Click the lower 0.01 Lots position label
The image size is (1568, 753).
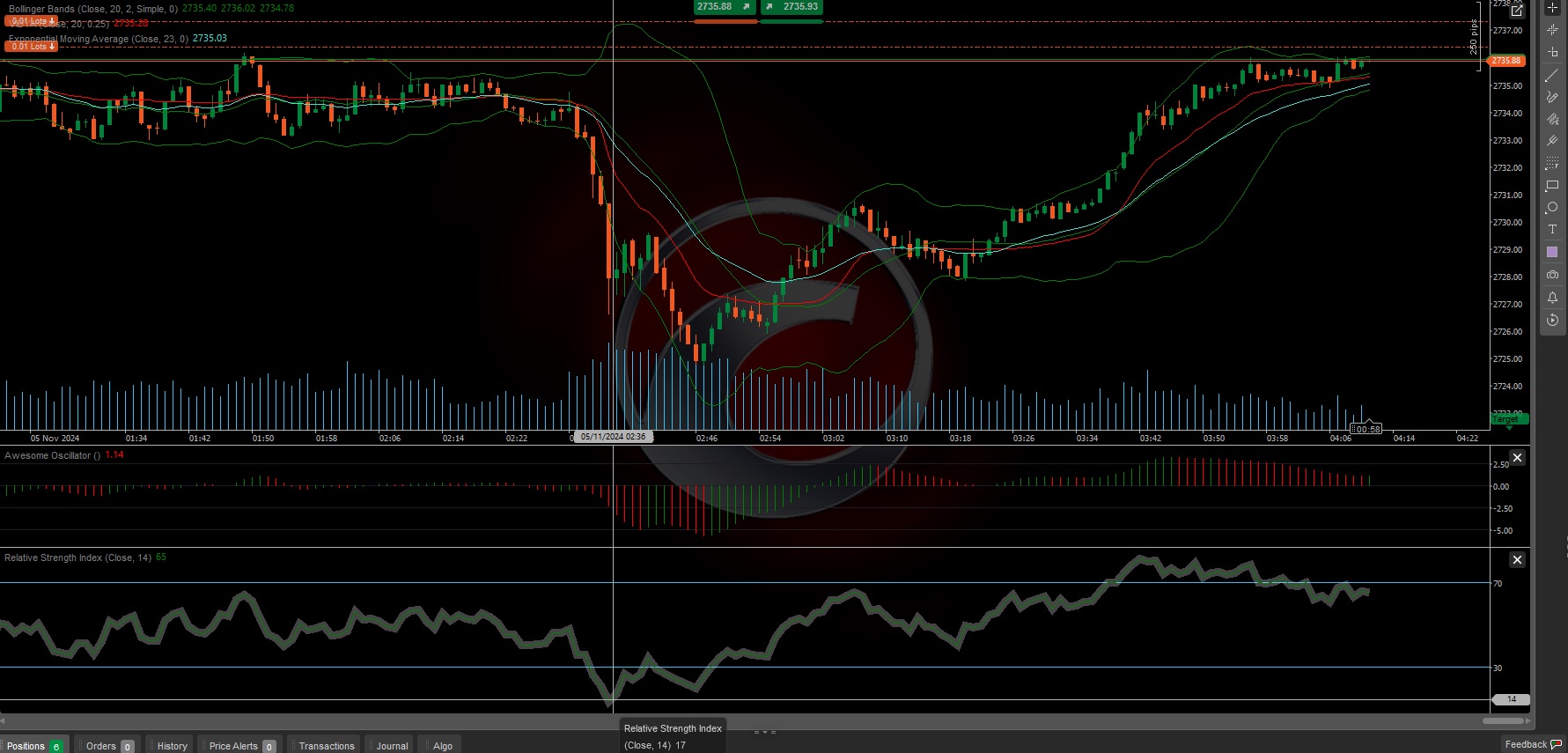coord(32,47)
